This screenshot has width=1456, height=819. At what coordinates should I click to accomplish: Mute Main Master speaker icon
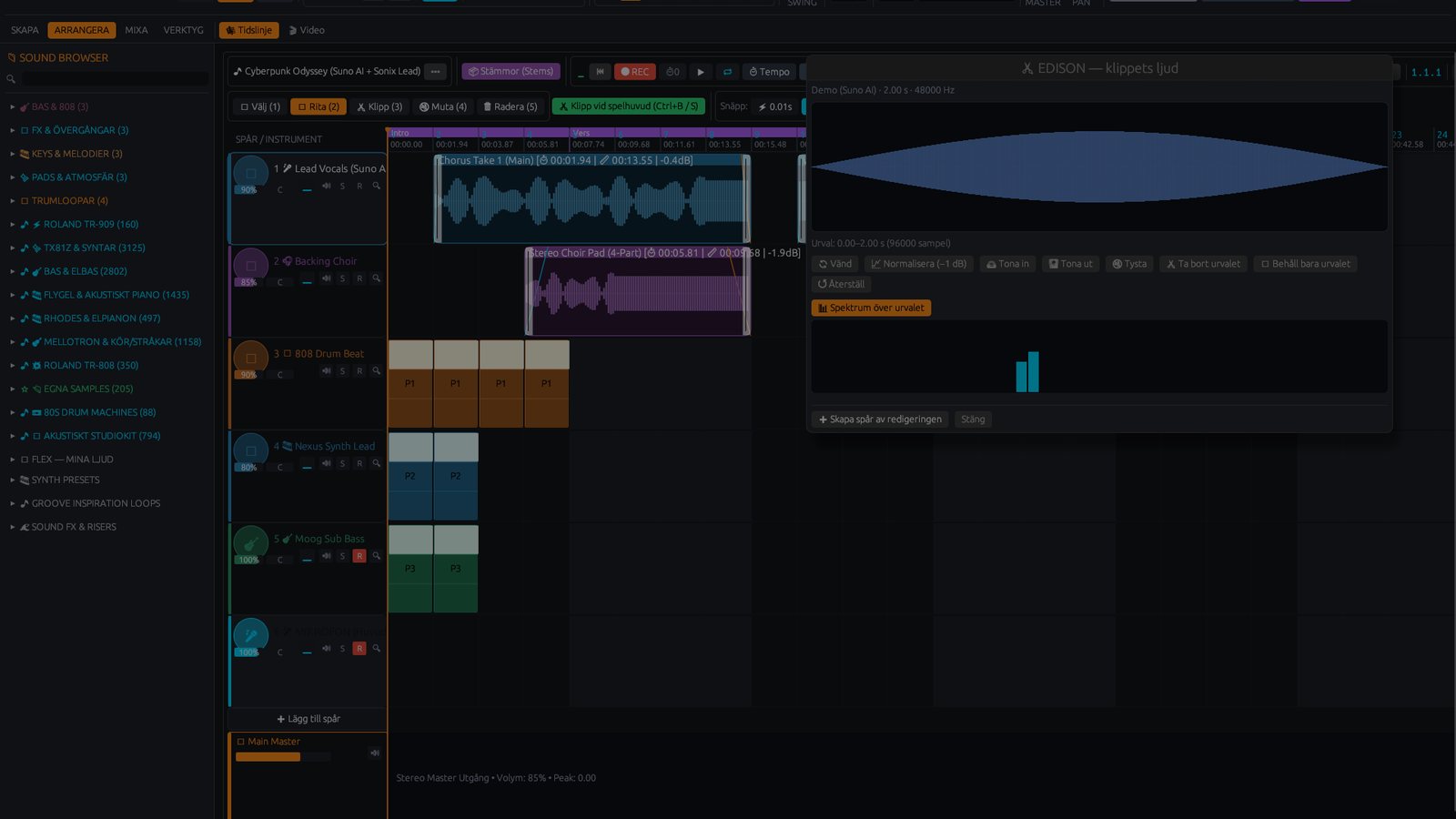click(374, 753)
